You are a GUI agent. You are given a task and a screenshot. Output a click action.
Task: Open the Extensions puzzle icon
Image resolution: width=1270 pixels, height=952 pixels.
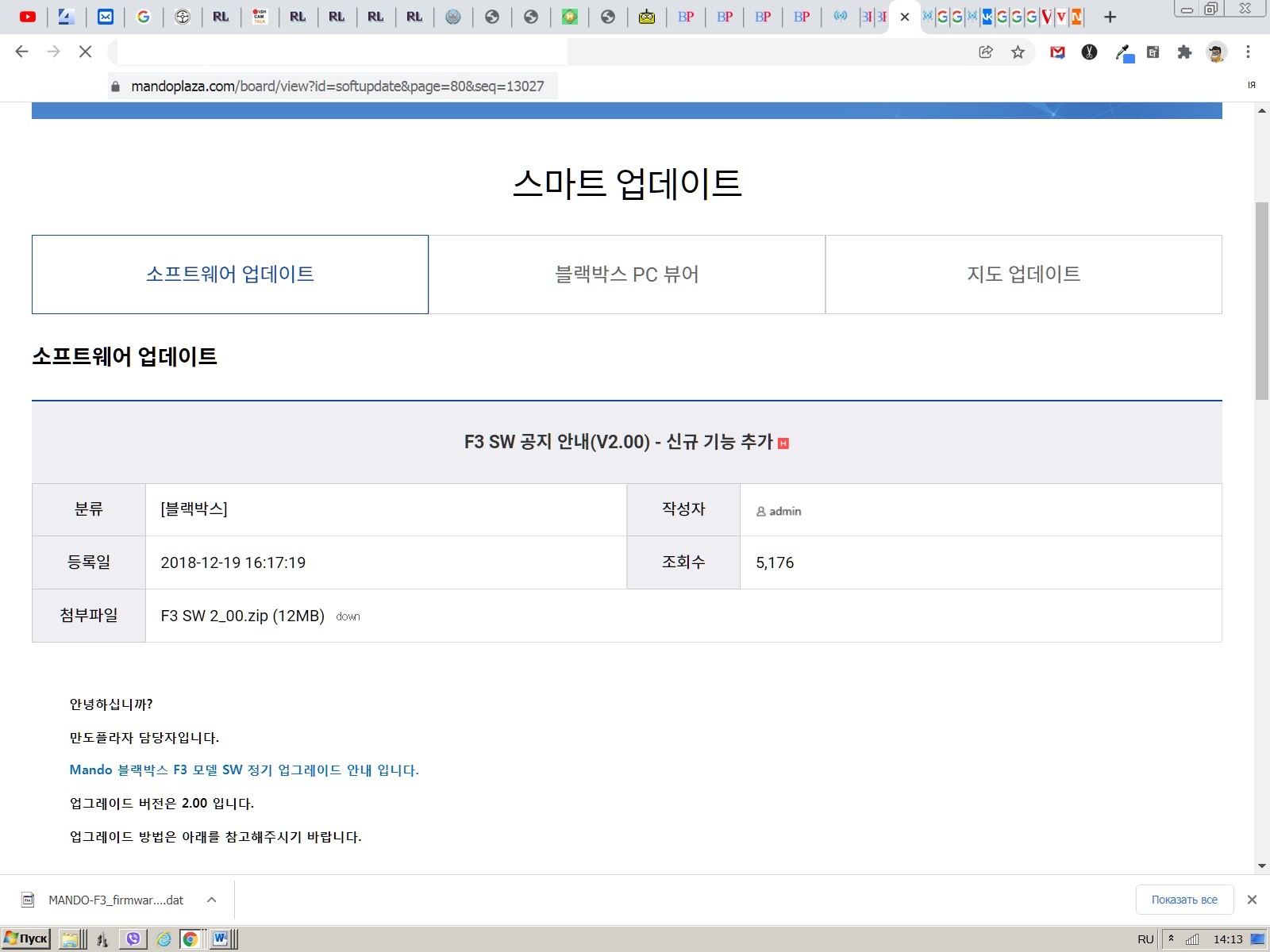tap(1184, 52)
